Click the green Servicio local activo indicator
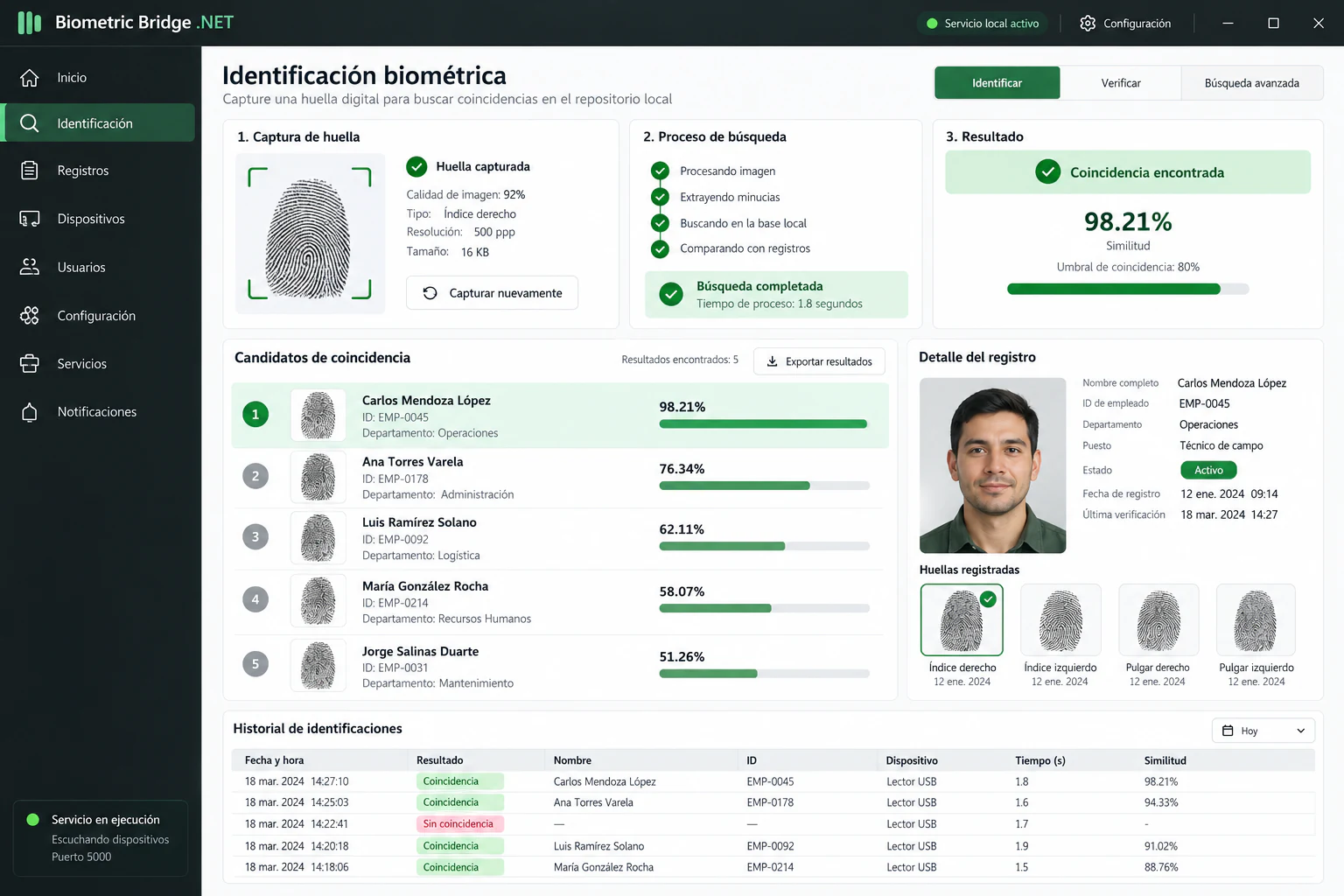1344x896 pixels. (932, 24)
